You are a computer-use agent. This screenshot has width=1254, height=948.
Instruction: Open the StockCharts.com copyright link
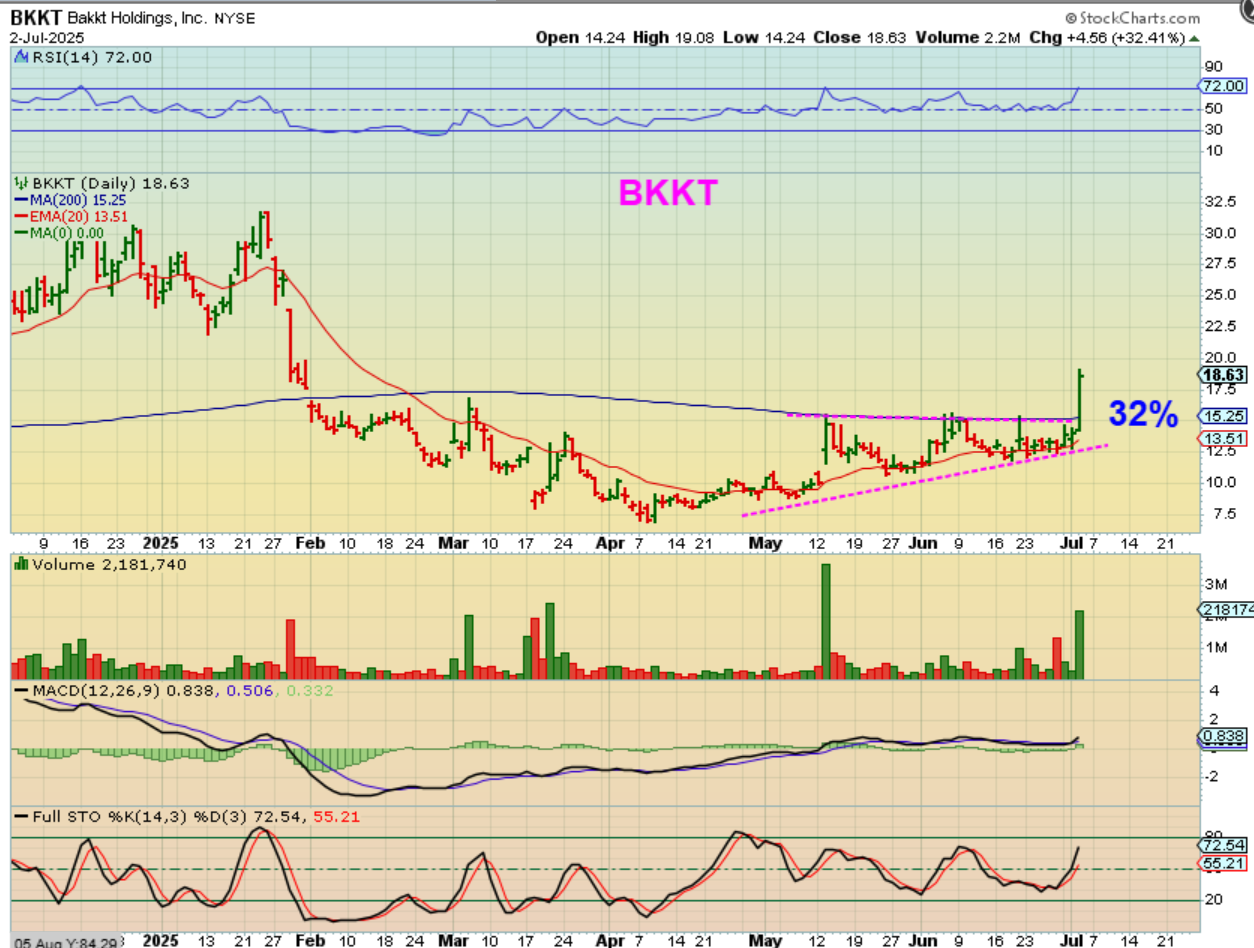tap(1132, 18)
